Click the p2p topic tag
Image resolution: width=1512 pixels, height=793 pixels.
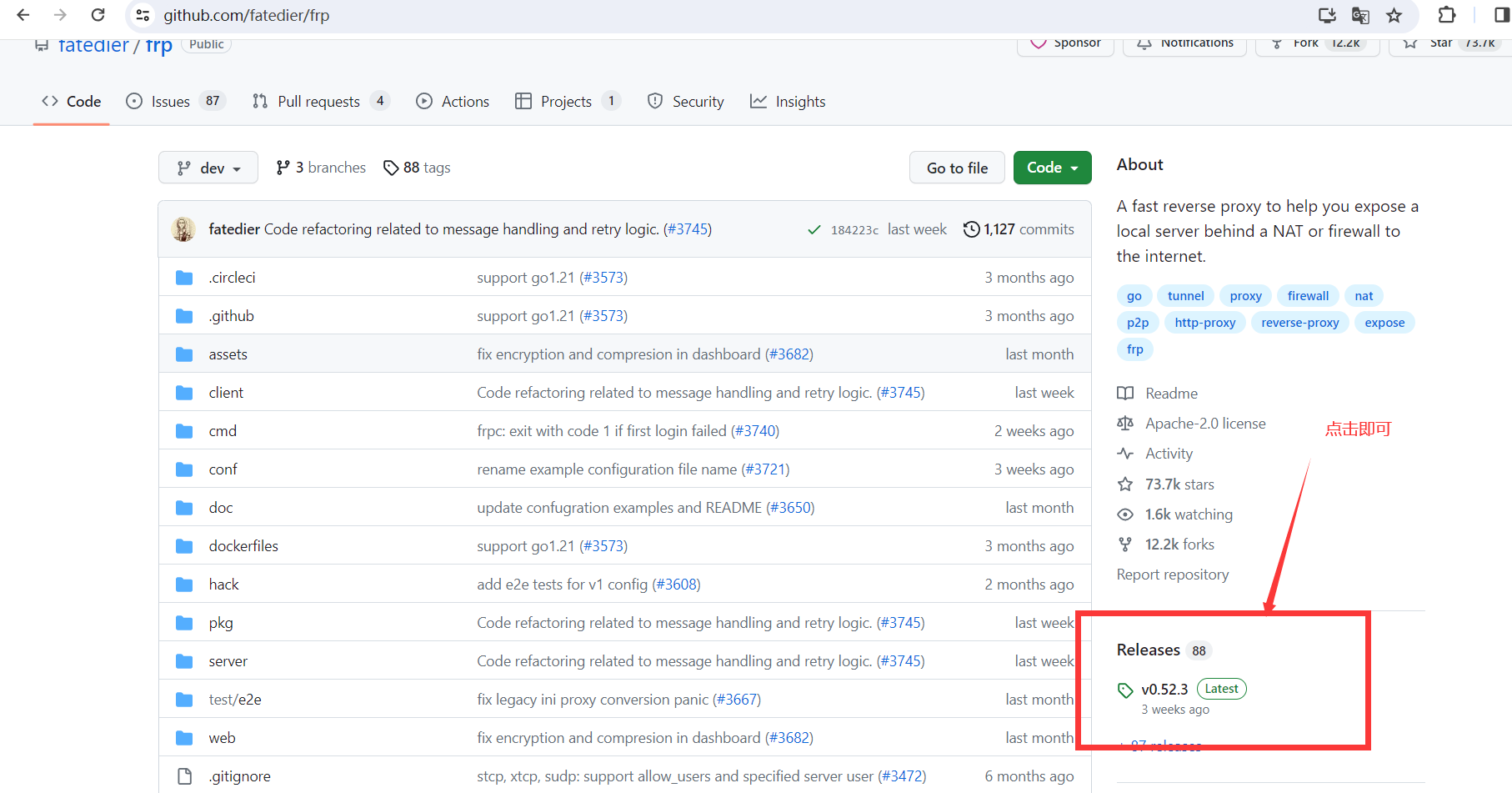pyautogui.click(x=1138, y=323)
